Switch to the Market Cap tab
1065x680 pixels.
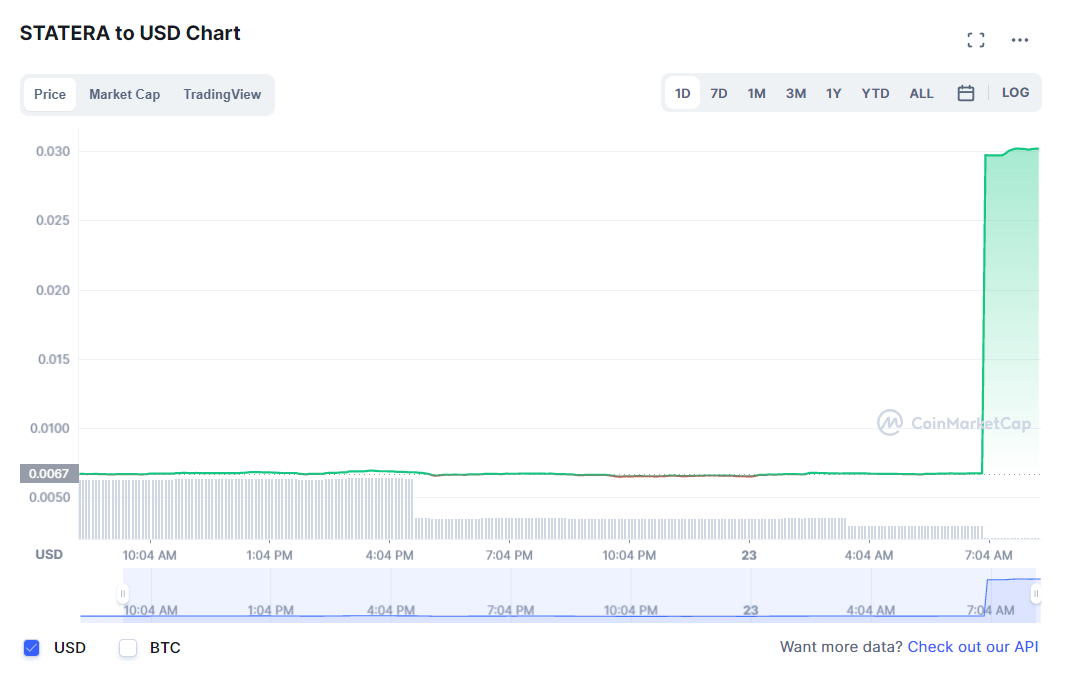(x=124, y=94)
